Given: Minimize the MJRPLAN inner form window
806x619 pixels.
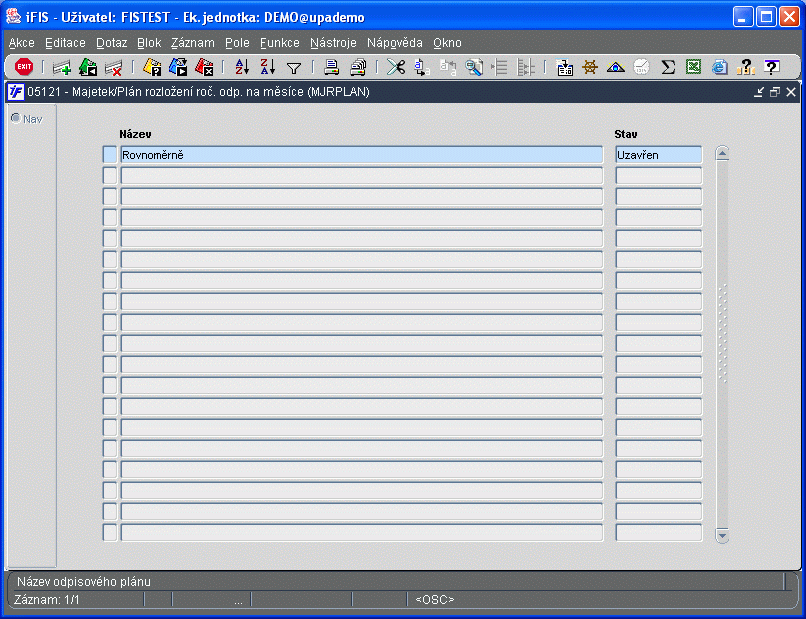Looking at the screenshot, I should click(x=759, y=92).
